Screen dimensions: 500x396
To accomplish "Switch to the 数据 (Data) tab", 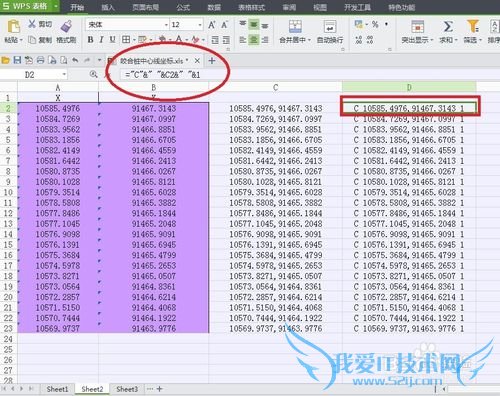I will coord(214,7).
